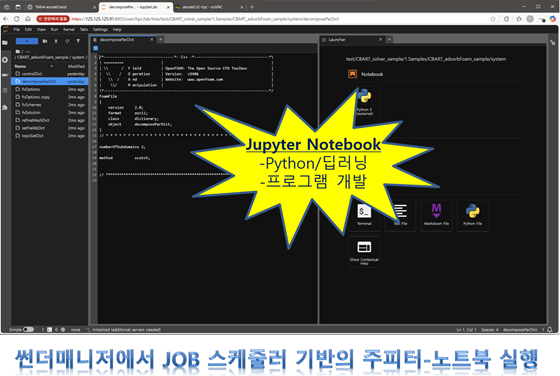The height and width of the screenshot is (376, 560).
Task: Open the Tabs menu
Action: (84, 29)
